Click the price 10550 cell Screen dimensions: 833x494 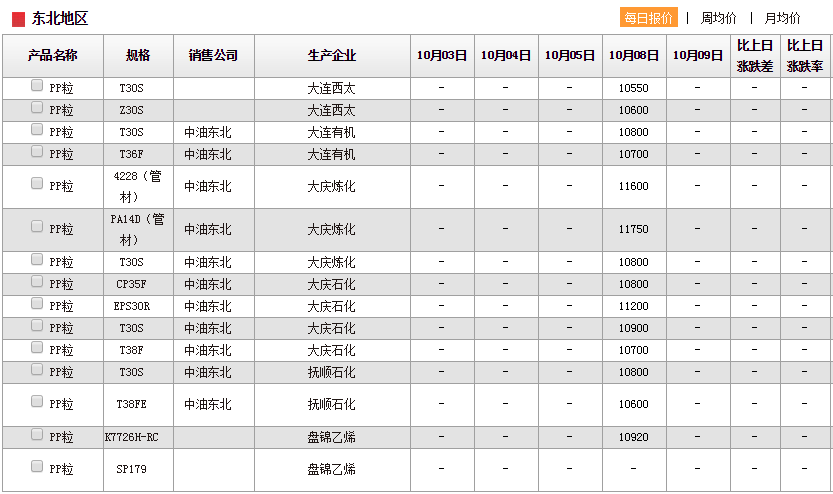pyautogui.click(x=634, y=88)
